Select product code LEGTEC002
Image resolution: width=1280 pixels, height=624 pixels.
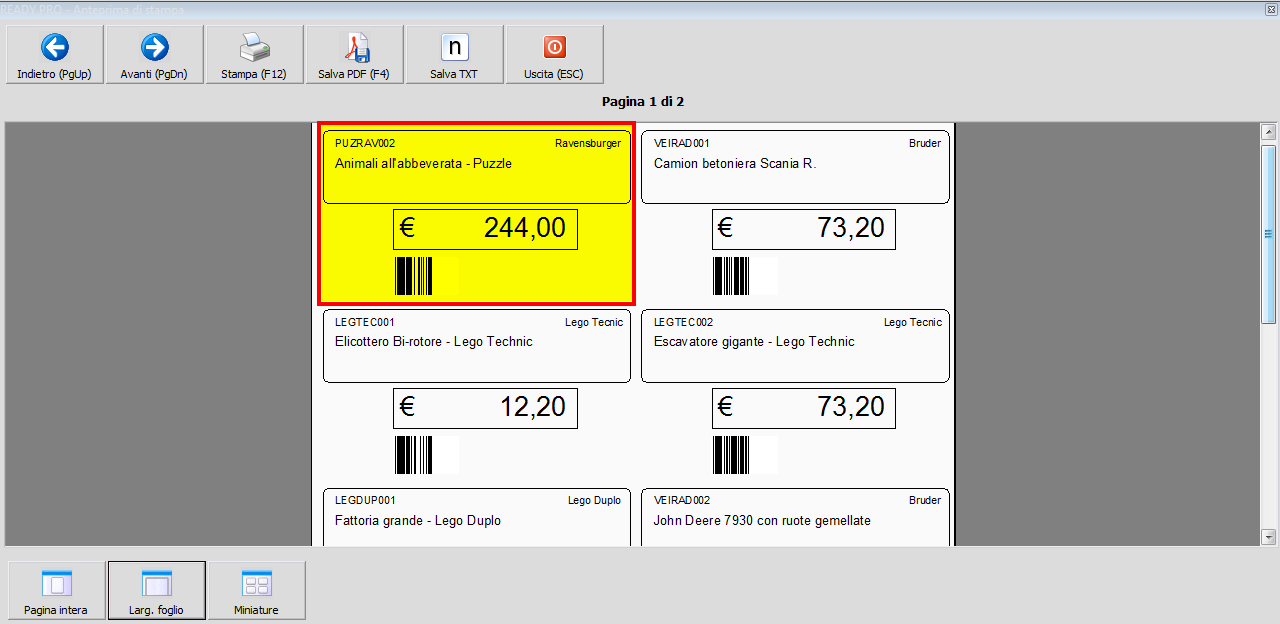coord(684,322)
